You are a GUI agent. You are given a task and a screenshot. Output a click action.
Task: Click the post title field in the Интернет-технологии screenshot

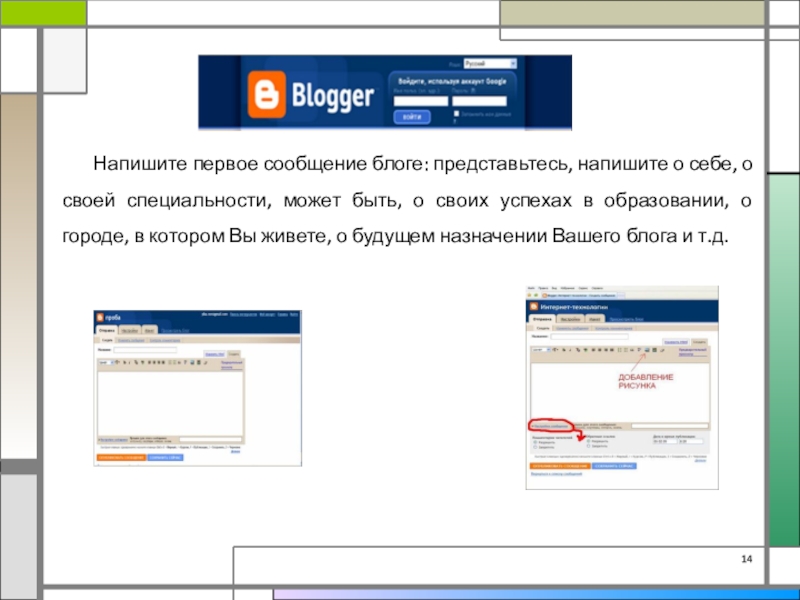[589, 337]
